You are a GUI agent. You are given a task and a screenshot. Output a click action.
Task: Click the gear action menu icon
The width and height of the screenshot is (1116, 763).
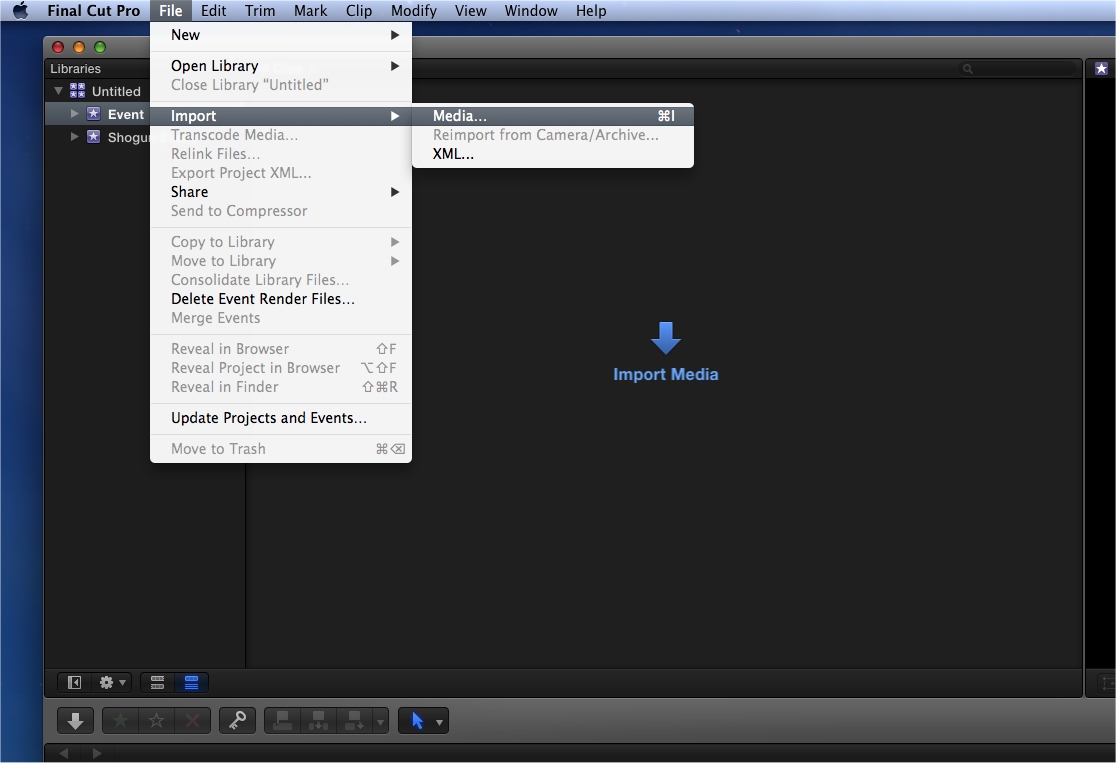point(107,682)
